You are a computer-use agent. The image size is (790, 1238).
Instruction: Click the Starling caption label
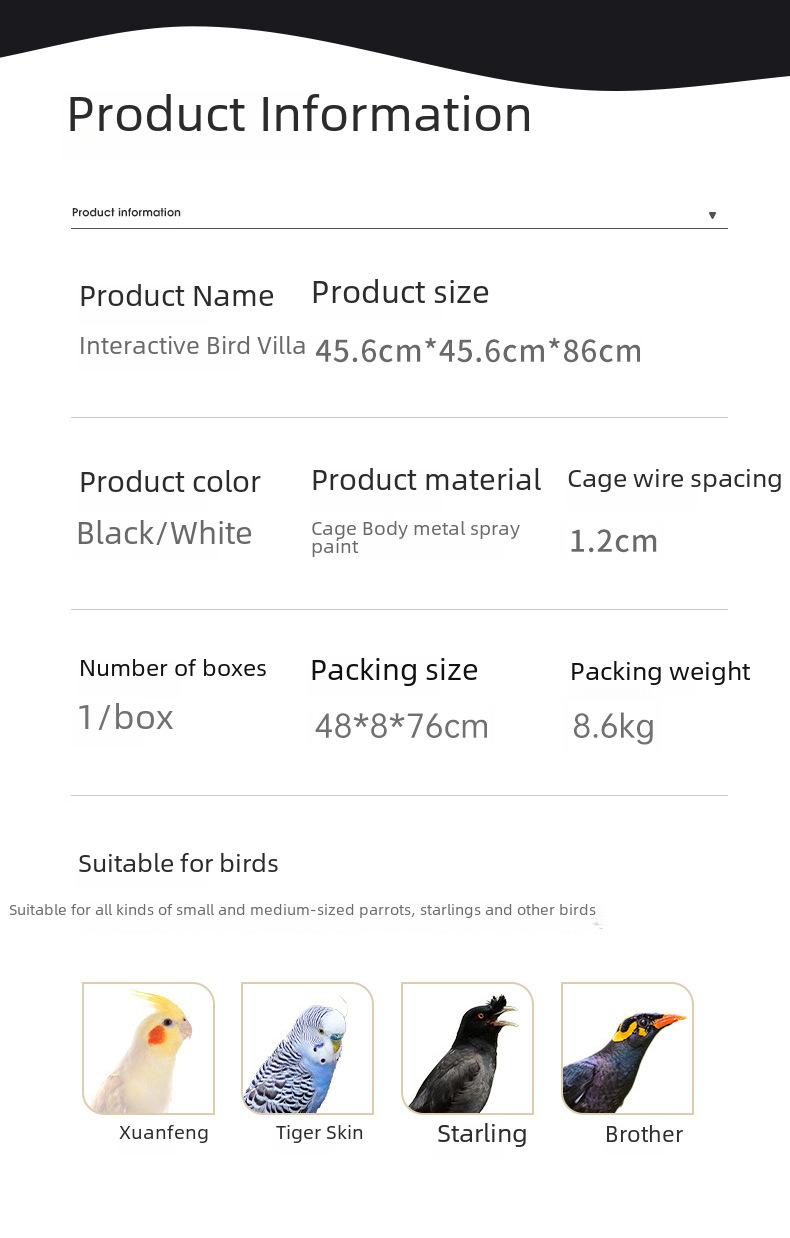[482, 1134]
